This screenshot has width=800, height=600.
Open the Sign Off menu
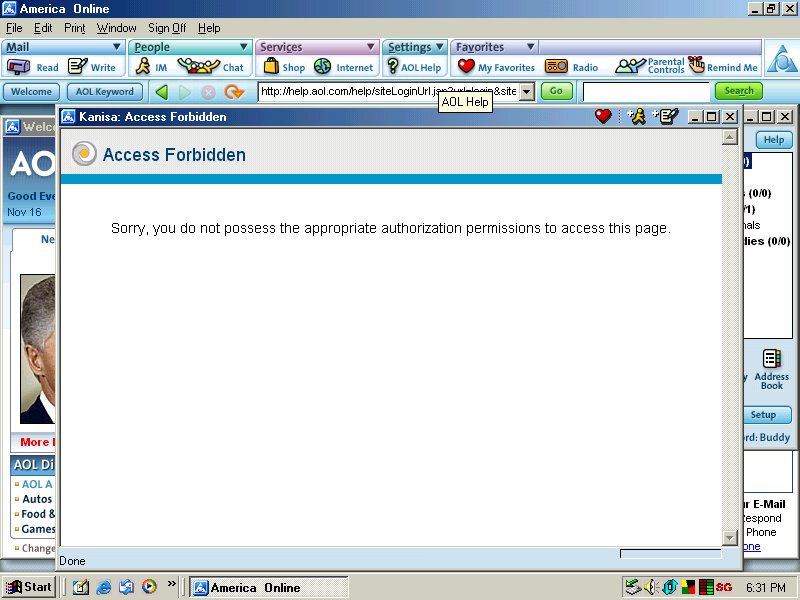tap(167, 28)
